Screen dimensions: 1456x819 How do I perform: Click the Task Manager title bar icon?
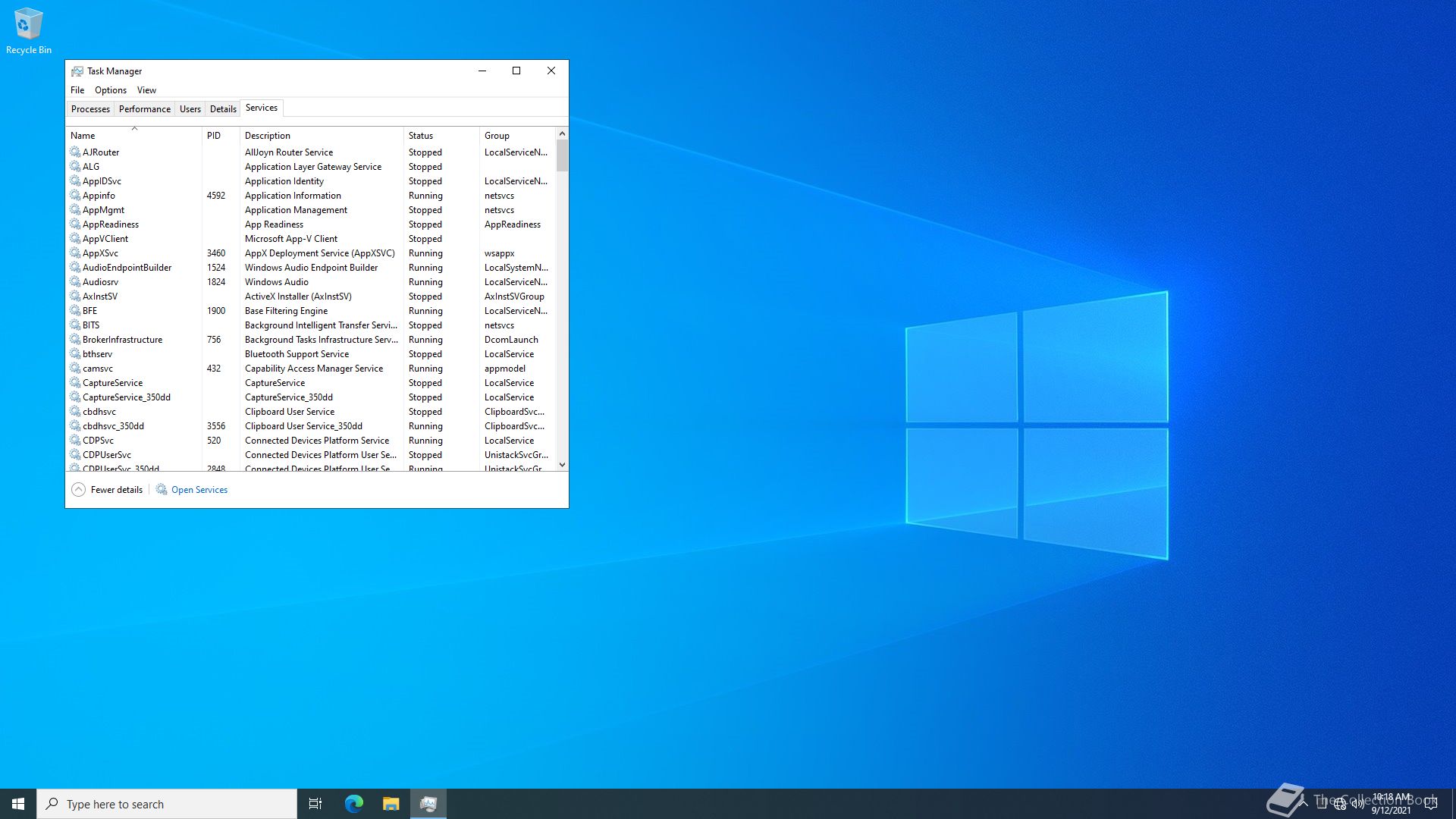pos(77,71)
